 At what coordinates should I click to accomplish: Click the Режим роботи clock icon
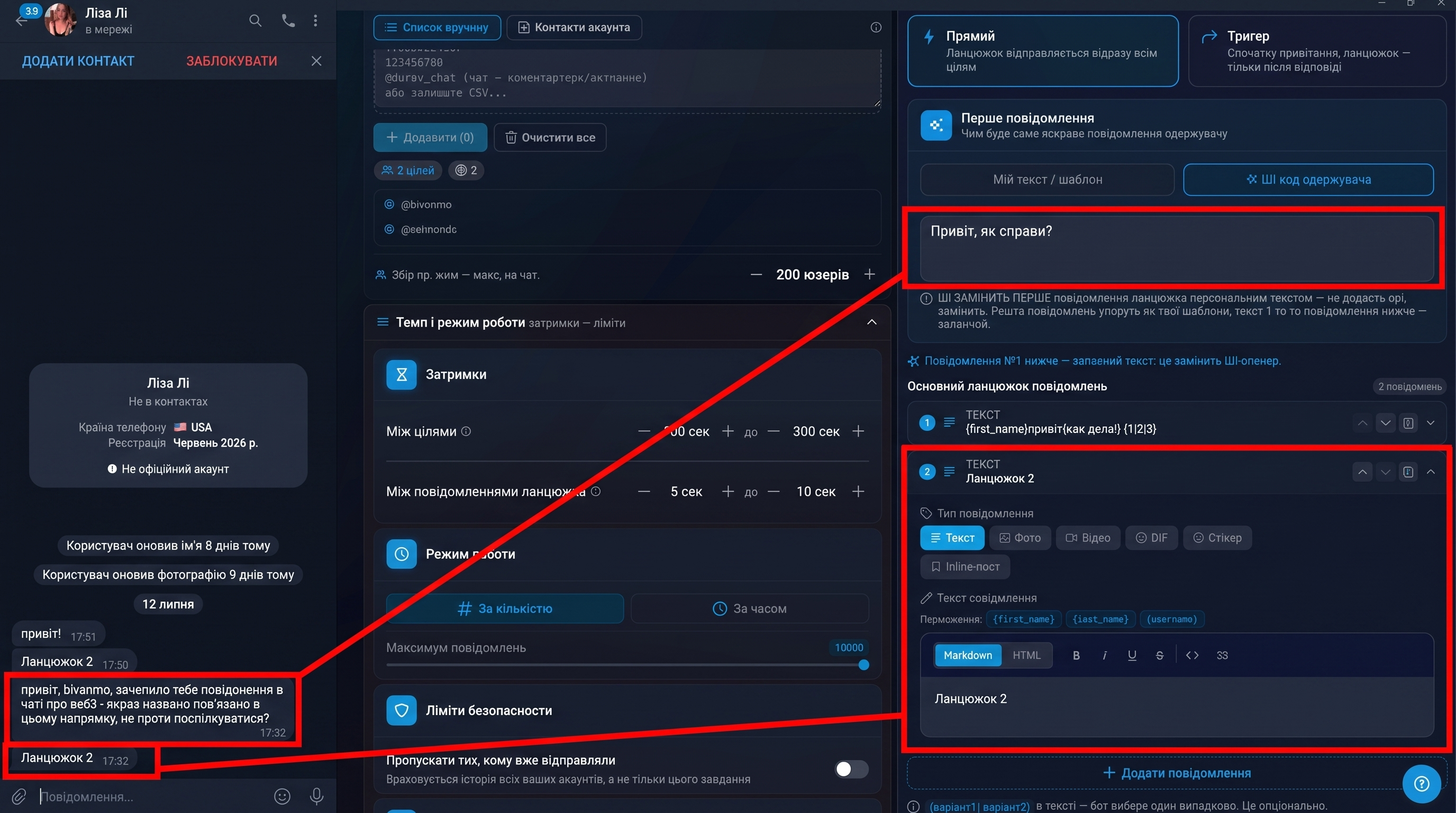402,554
